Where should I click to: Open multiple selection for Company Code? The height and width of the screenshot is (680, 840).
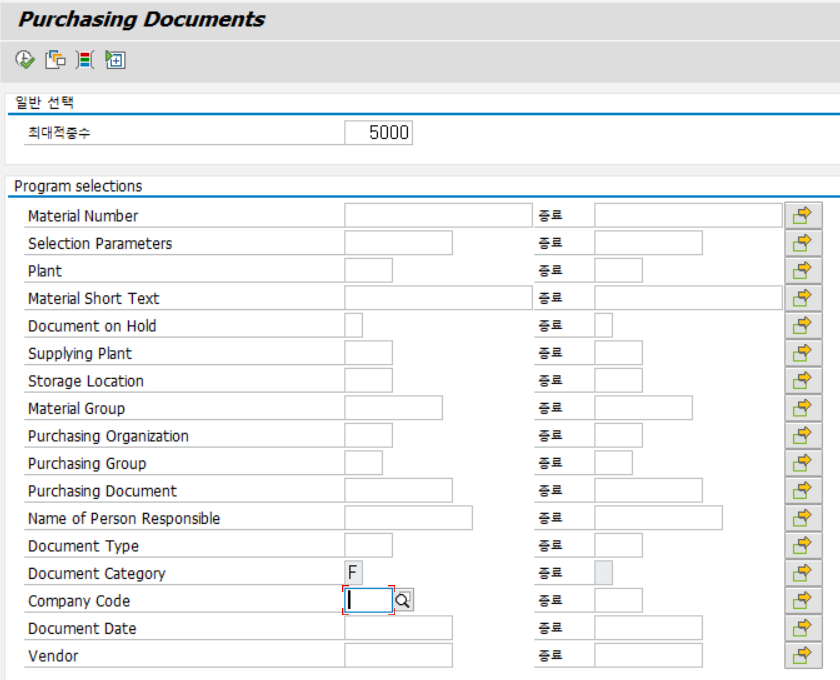803,601
